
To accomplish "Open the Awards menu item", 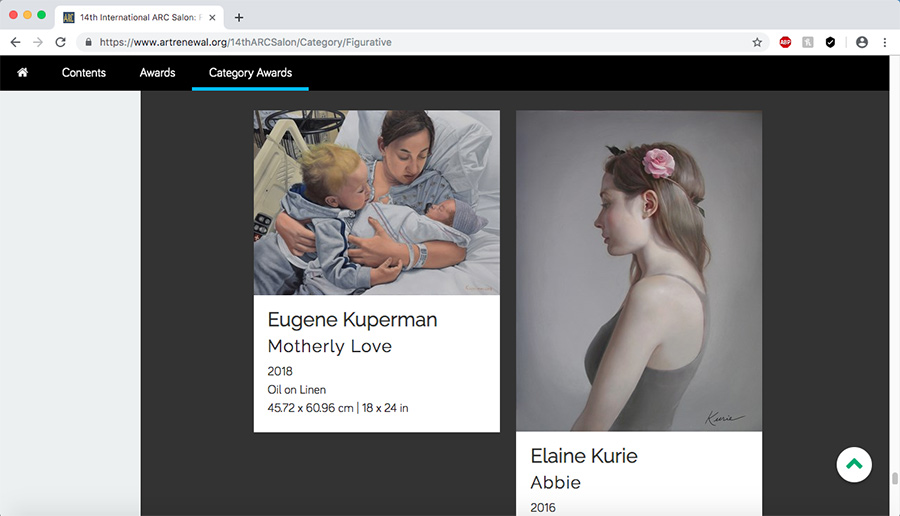I will [157, 72].
